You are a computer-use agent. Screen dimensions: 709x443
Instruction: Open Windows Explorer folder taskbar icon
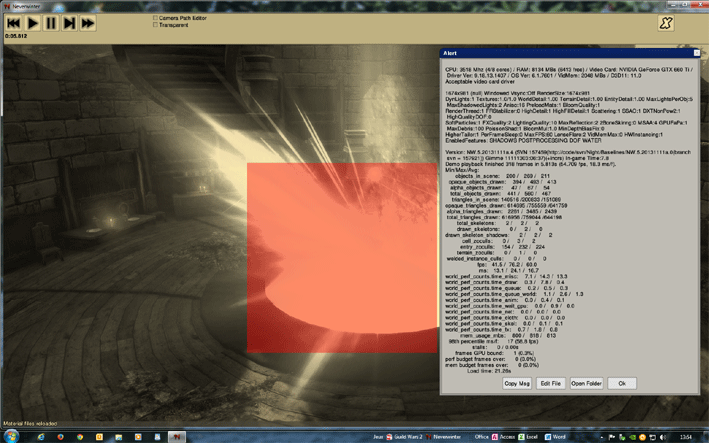click(x=118, y=437)
